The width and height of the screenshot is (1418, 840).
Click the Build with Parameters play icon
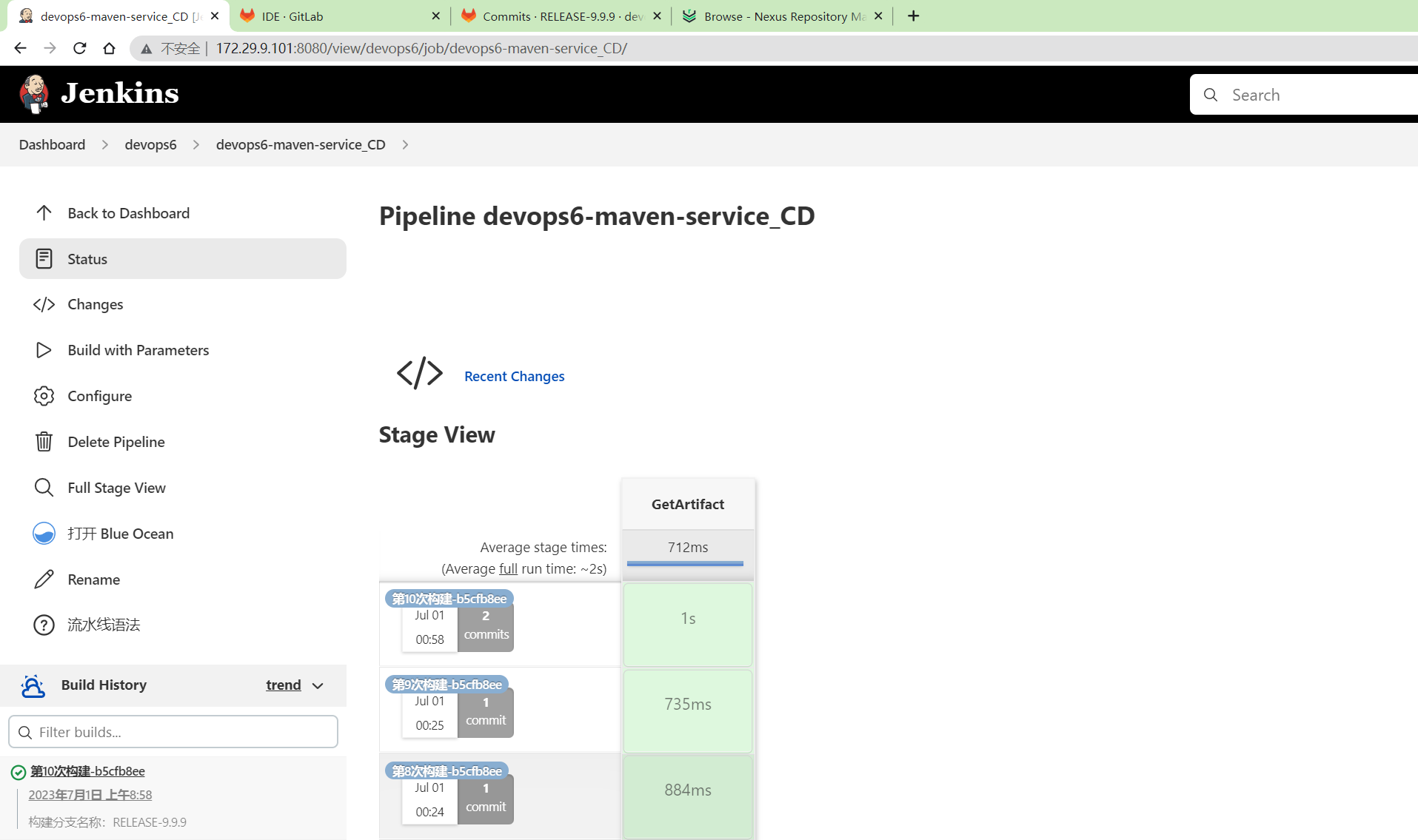pyautogui.click(x=44, y=350)
